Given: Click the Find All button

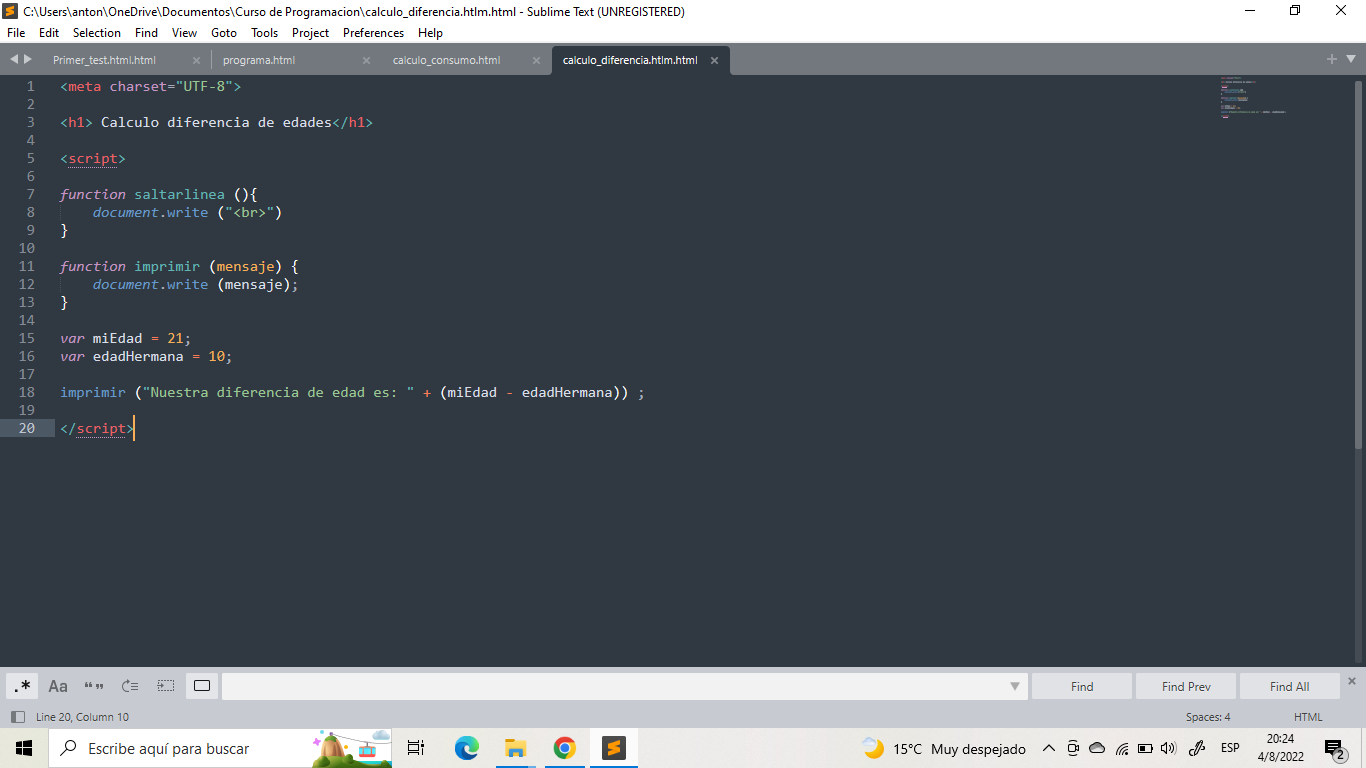Looking at the screenshot, I should [x=1289, y=686].
